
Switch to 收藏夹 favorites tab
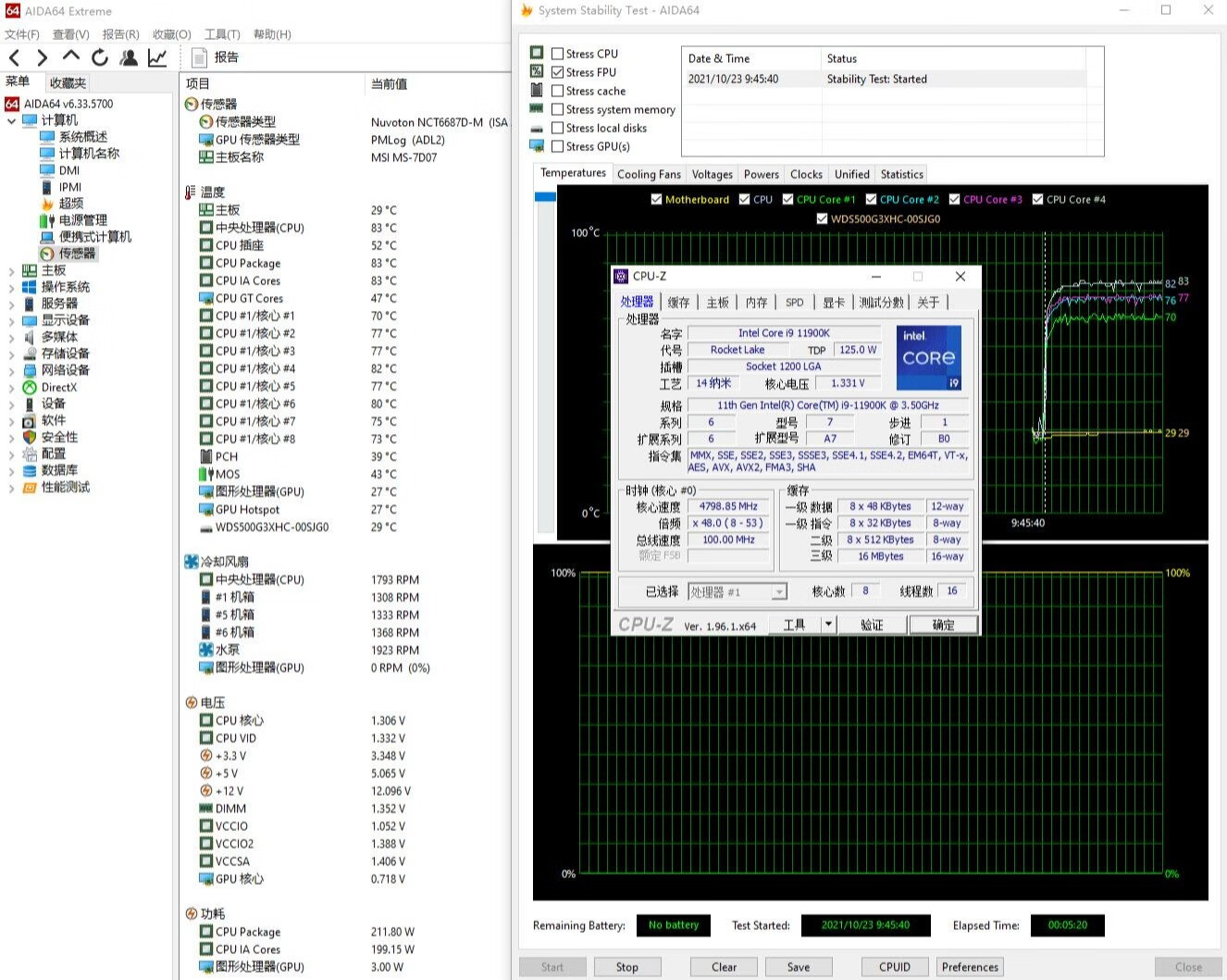67,82
